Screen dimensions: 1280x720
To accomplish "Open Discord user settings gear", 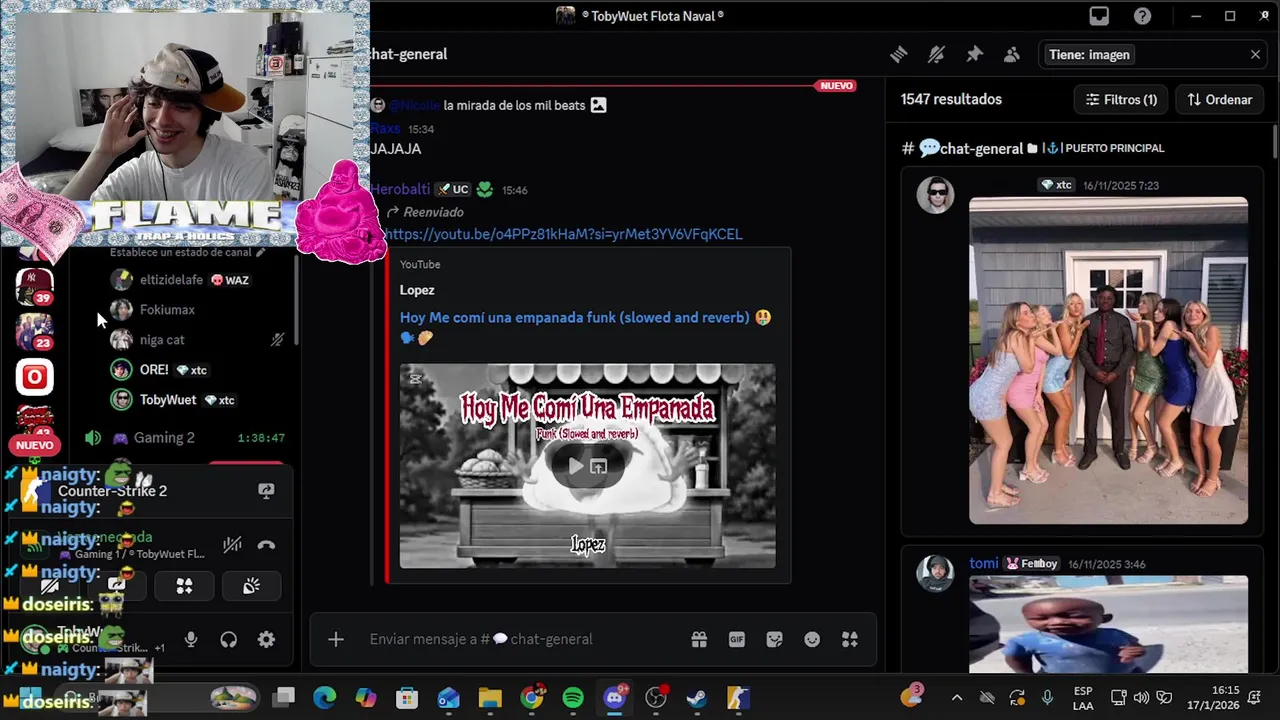I will tap(266, 640).
